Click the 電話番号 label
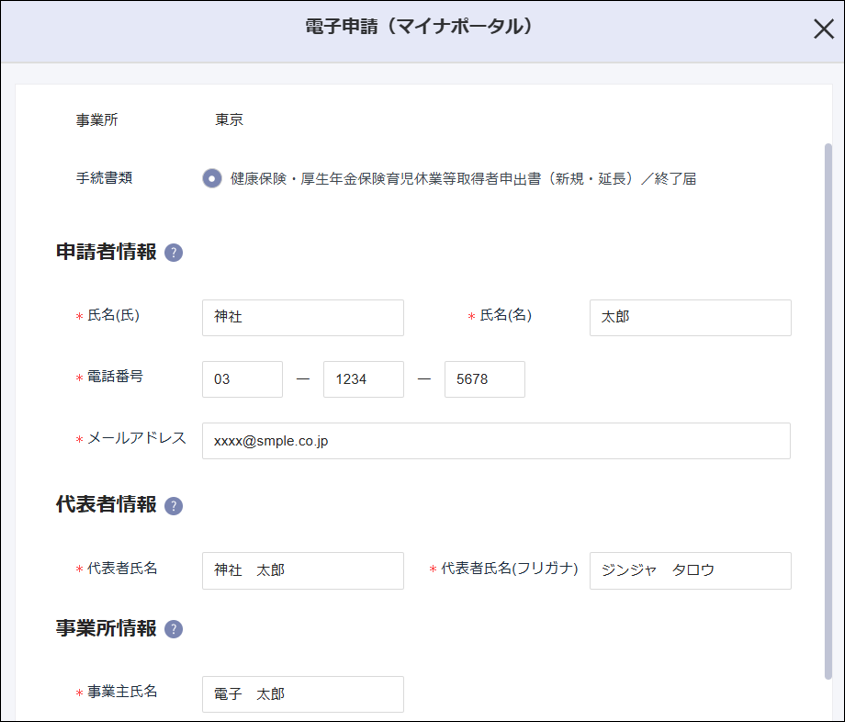The image size is (845, 722). 115,377
